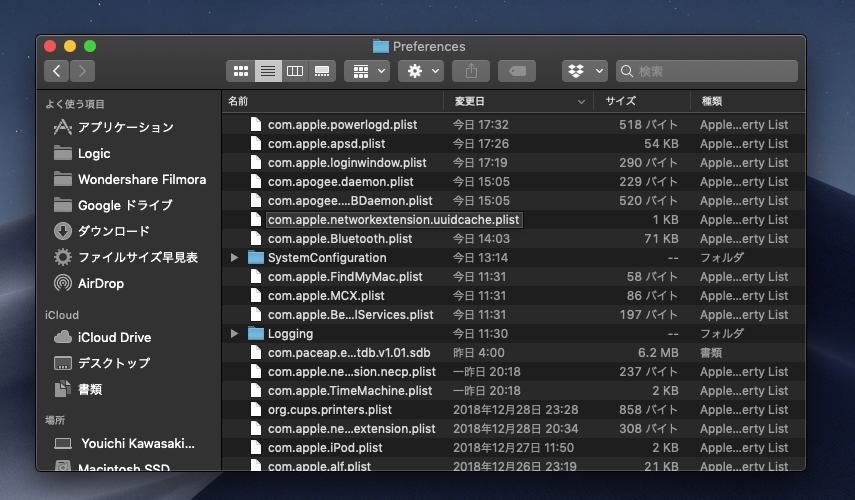855x500 pixels.
Task: Open the group-by arrangement dropdown
Action: pos(366,71)
